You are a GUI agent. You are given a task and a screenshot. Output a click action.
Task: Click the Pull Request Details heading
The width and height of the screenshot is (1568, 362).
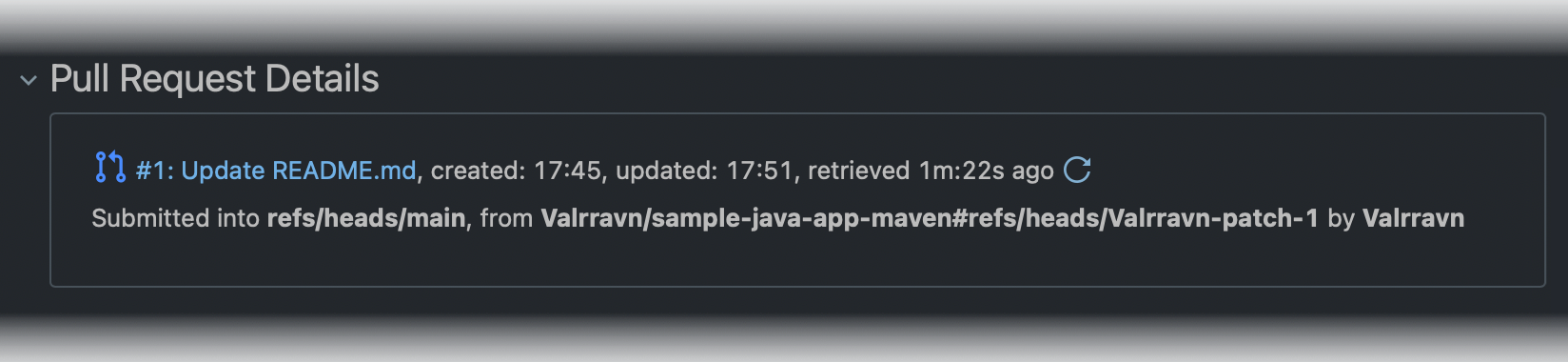(214, 79)
